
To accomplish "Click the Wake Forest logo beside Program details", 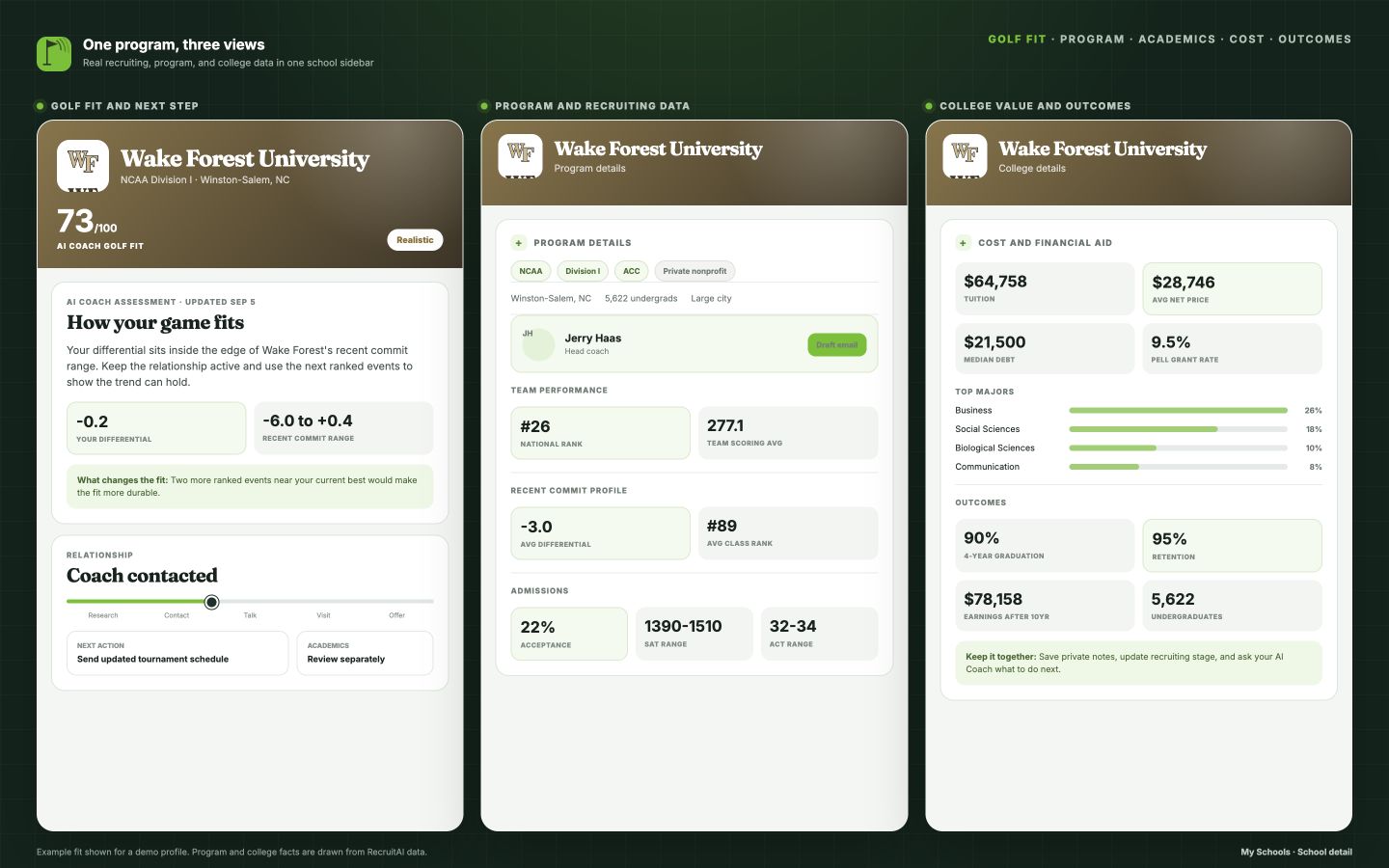I will pos(520,156).
